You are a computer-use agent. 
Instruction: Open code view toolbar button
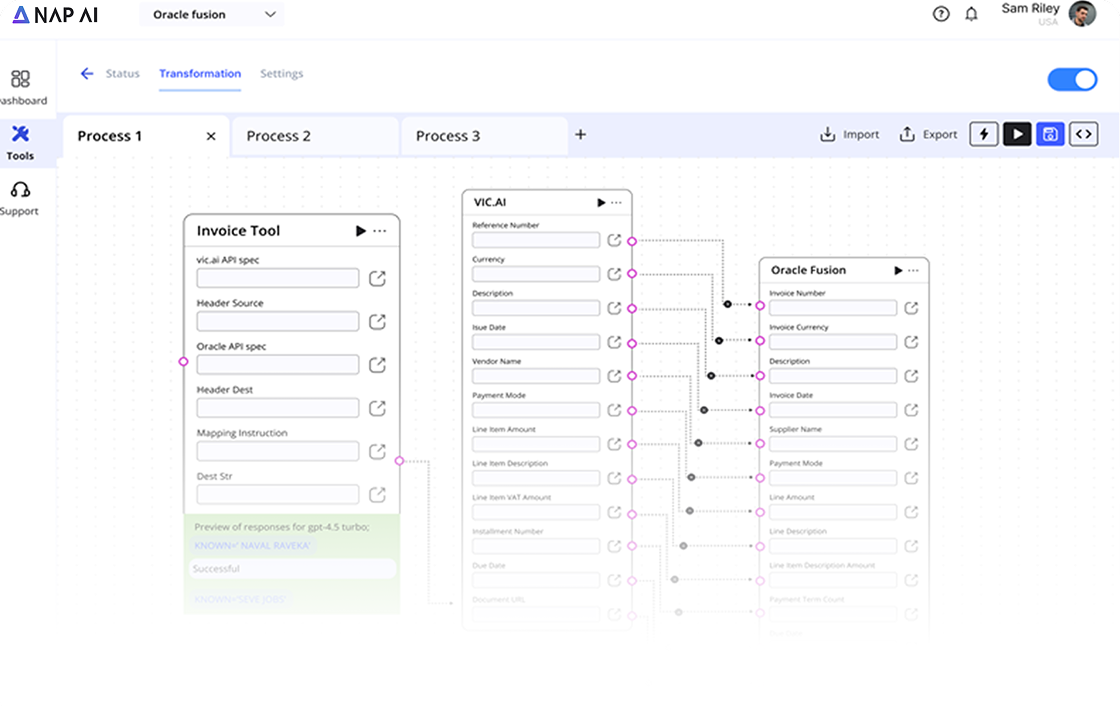(x=1084, y=134)
